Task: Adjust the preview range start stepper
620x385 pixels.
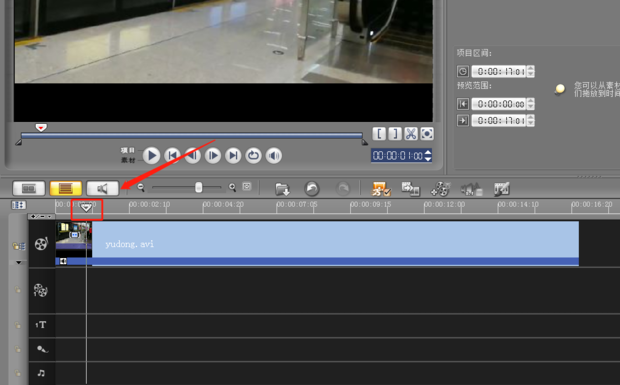Action: [531, 104]
